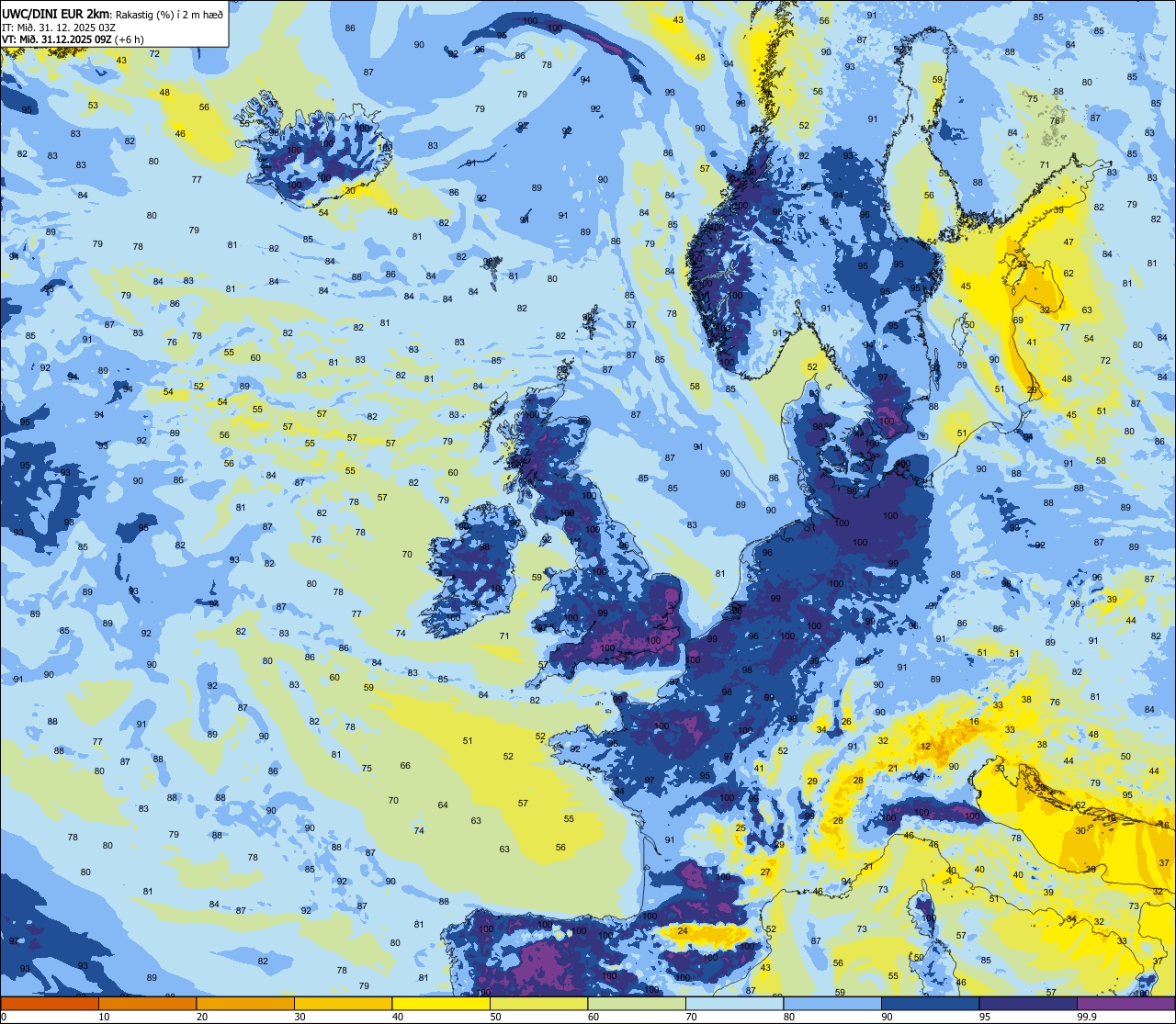Click the 'VT: Mið. 31.12.2025 09Z (+6 h)' valid time
This screenshot has width=1176, height=1024.
[73, 39]
